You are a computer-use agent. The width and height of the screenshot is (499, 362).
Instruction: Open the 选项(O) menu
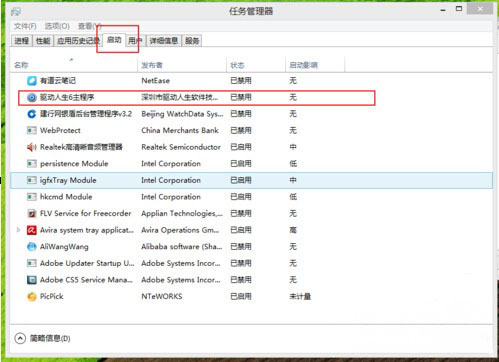(57, 26)
